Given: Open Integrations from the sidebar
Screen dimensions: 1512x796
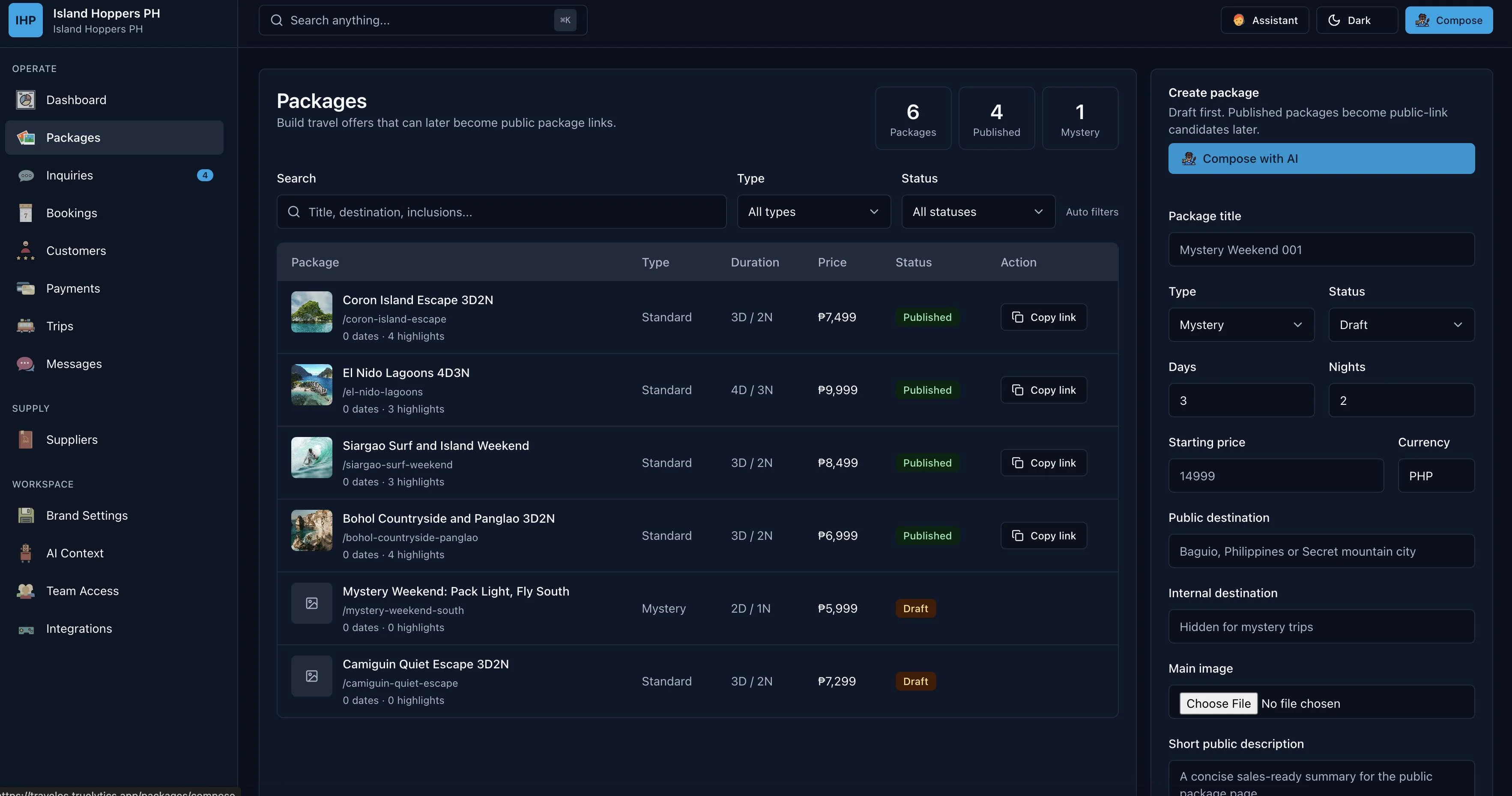Looking at the screenshot, I should 114,628.
